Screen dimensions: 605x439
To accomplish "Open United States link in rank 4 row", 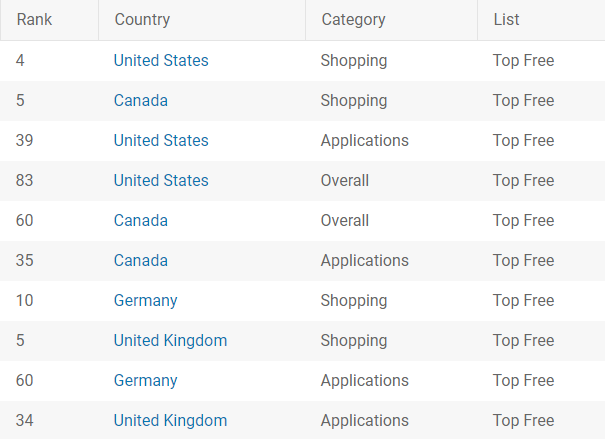I will (x=161, y=61).
